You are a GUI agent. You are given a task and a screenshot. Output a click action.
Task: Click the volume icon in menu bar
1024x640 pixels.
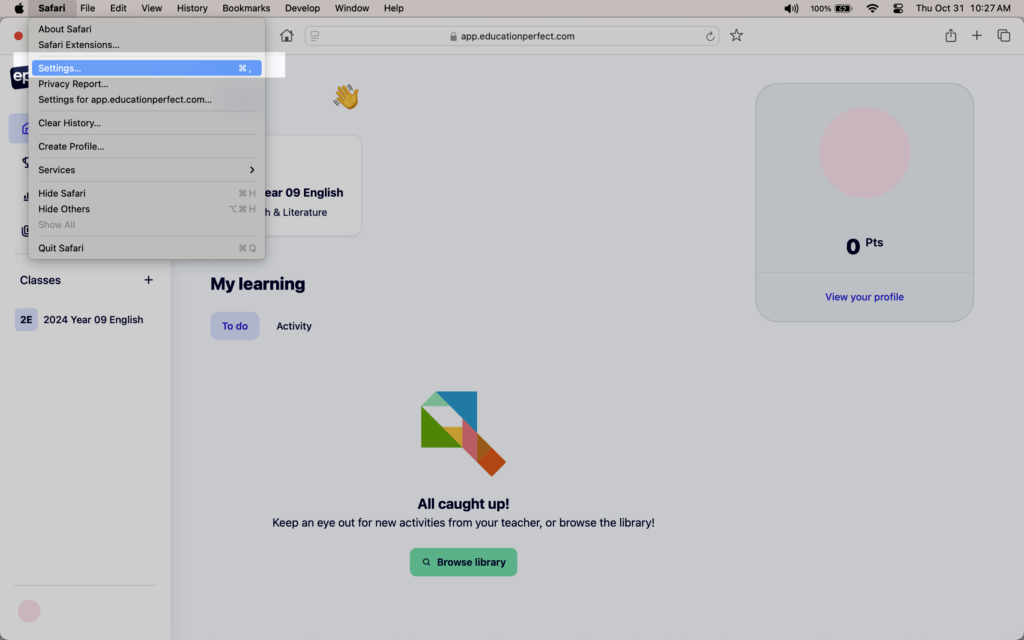click(791, 8)
